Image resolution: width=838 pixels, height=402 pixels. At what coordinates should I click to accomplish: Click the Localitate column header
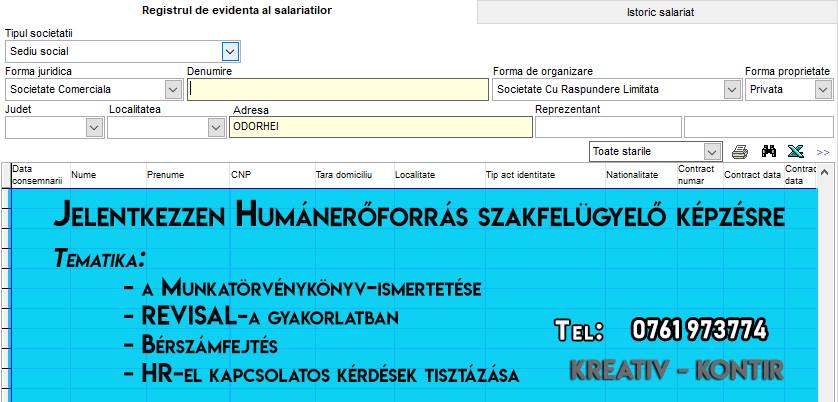click(439, 175)
